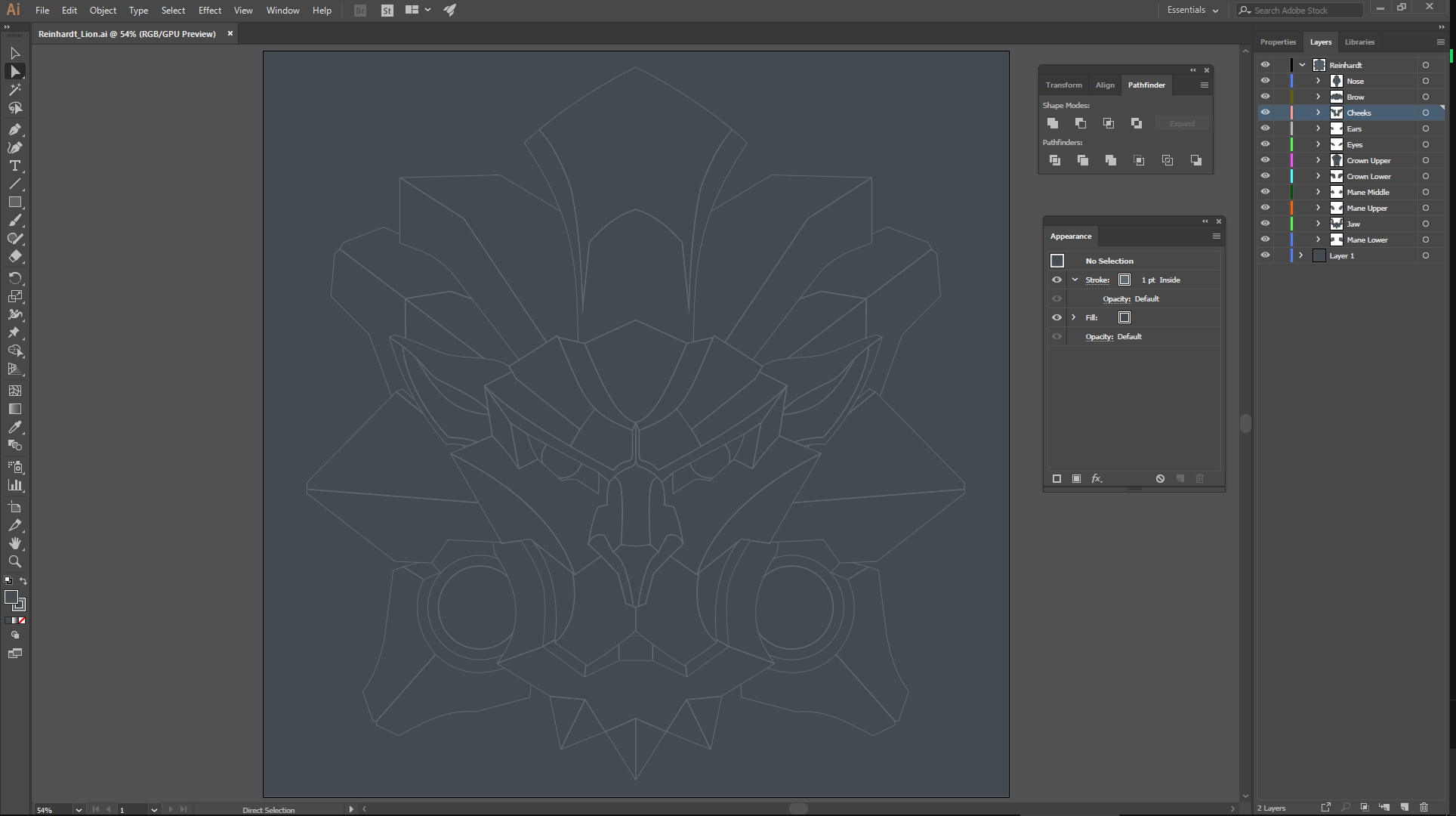Hide the Brow layer
The width and height of the screenshot is (1456, 816).
coord(1265,97)
